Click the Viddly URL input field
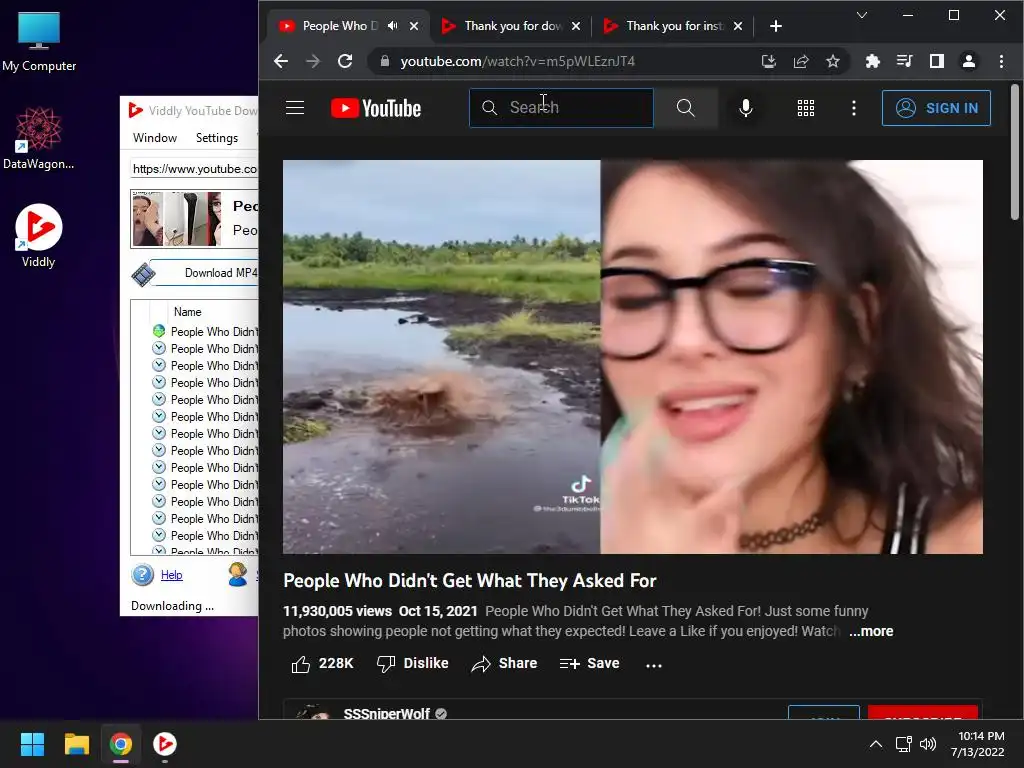 point(195,168)
